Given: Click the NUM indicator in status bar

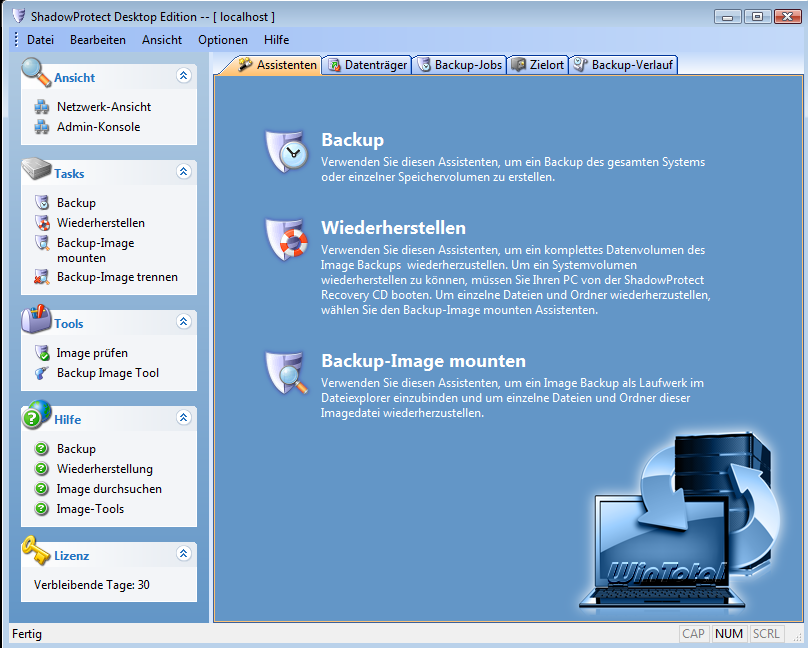Looking at the screenshot, I should point(729,634).
